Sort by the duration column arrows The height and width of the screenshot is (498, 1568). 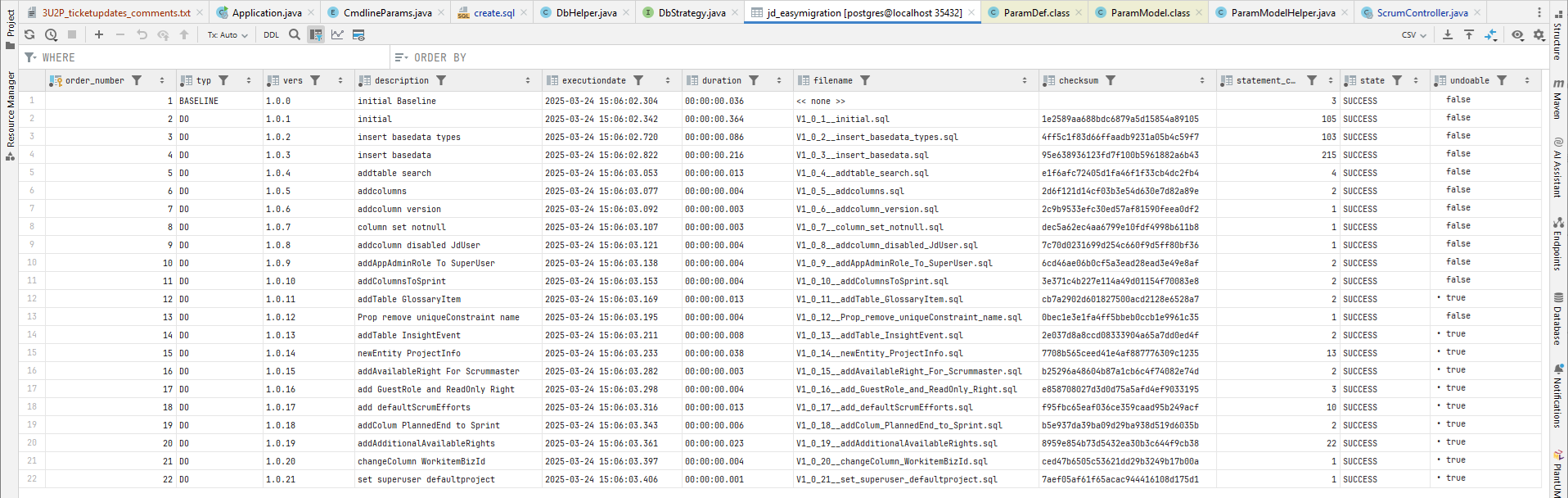click(779, 80)
